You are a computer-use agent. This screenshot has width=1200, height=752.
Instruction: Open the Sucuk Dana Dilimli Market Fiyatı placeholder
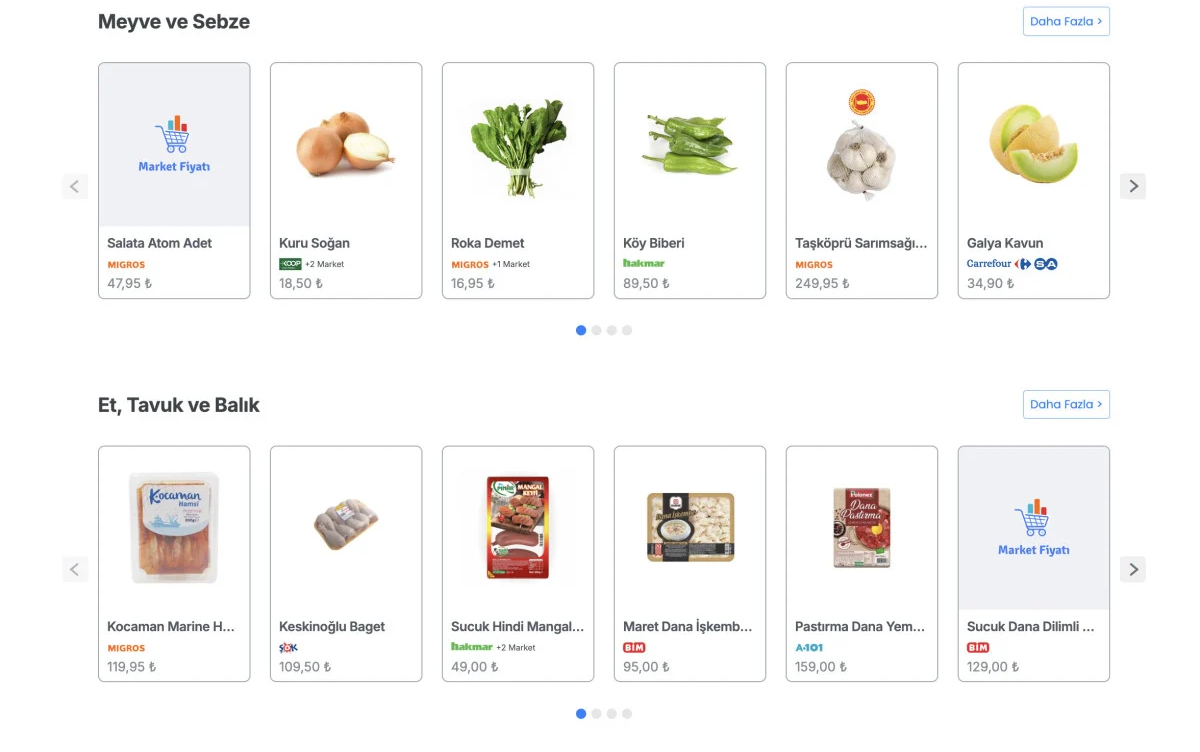tap(1034, 528)
